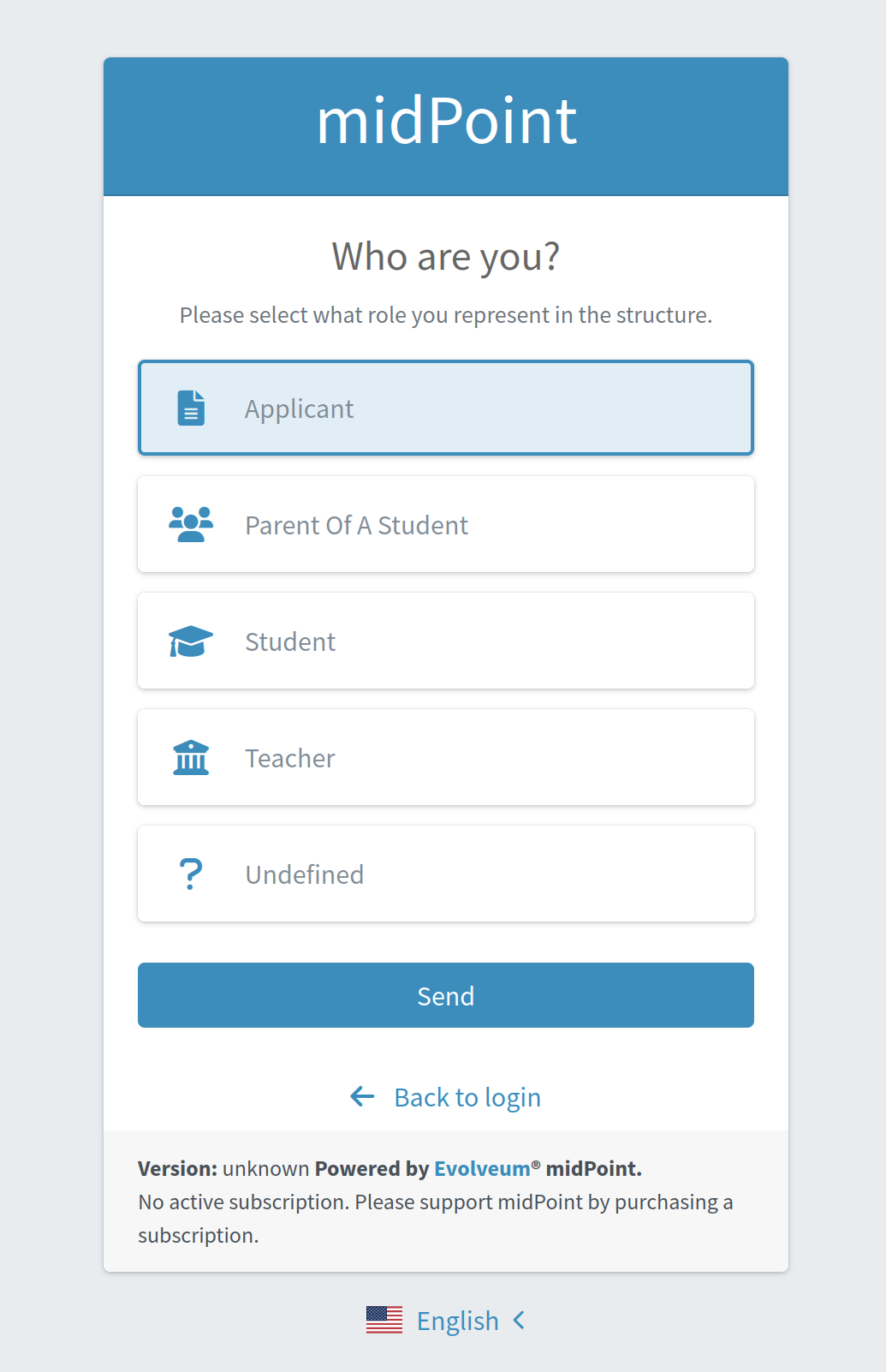
Task: Open the Evolveum link in footer
Action: tap(482, 1169)
